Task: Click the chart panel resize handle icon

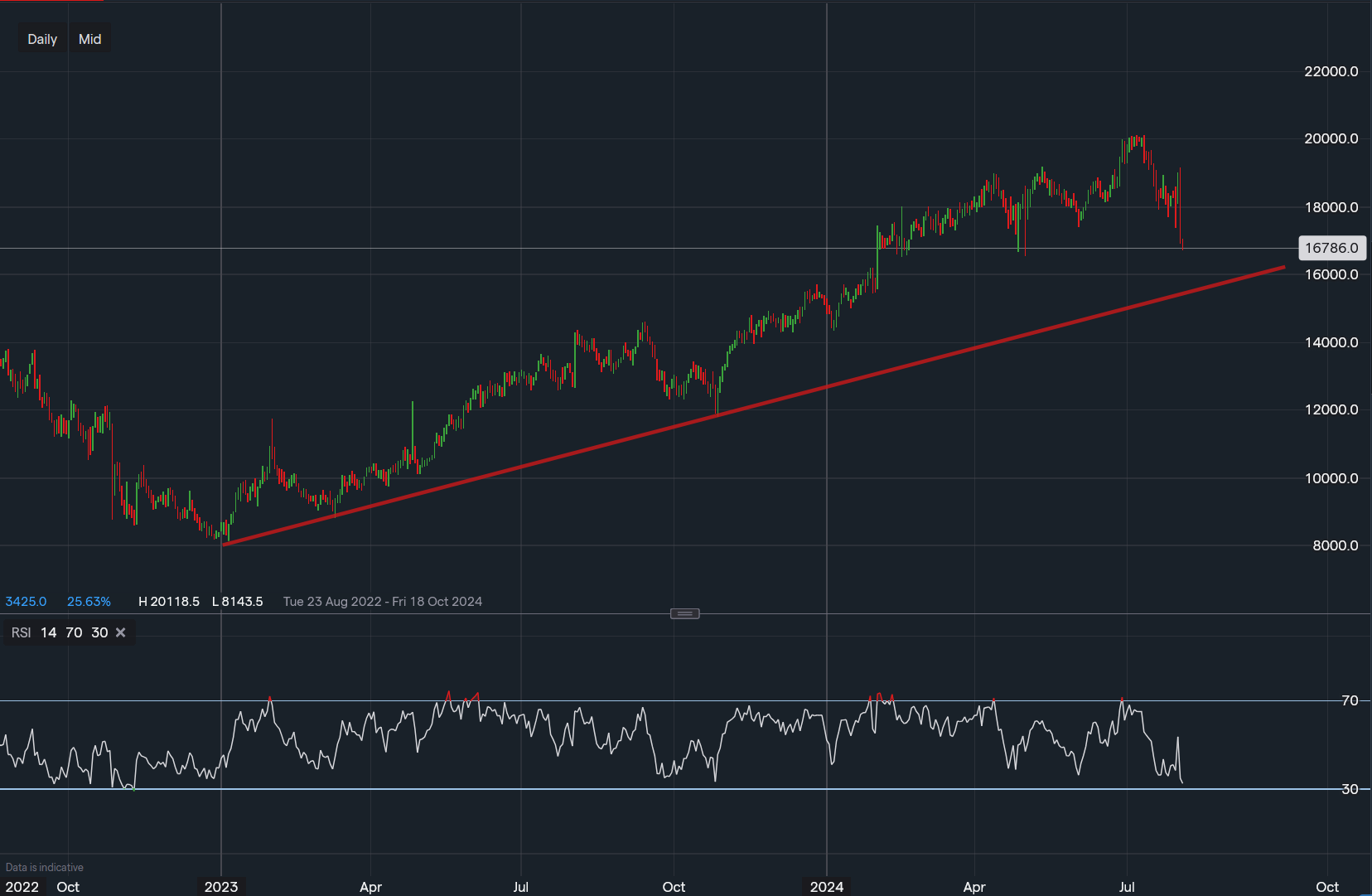Action: 684,613
